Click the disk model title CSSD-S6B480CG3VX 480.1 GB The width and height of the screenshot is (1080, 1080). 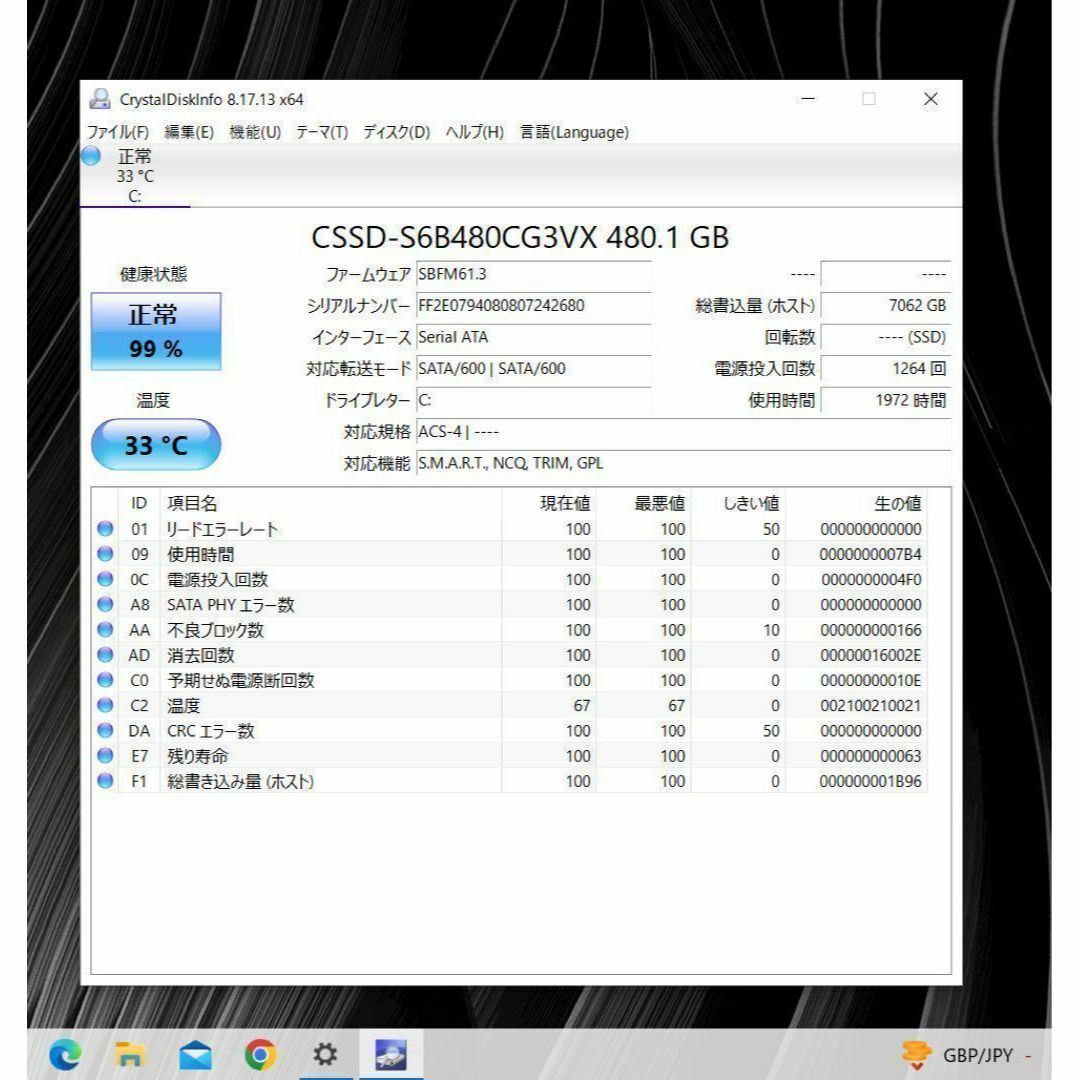520,238
